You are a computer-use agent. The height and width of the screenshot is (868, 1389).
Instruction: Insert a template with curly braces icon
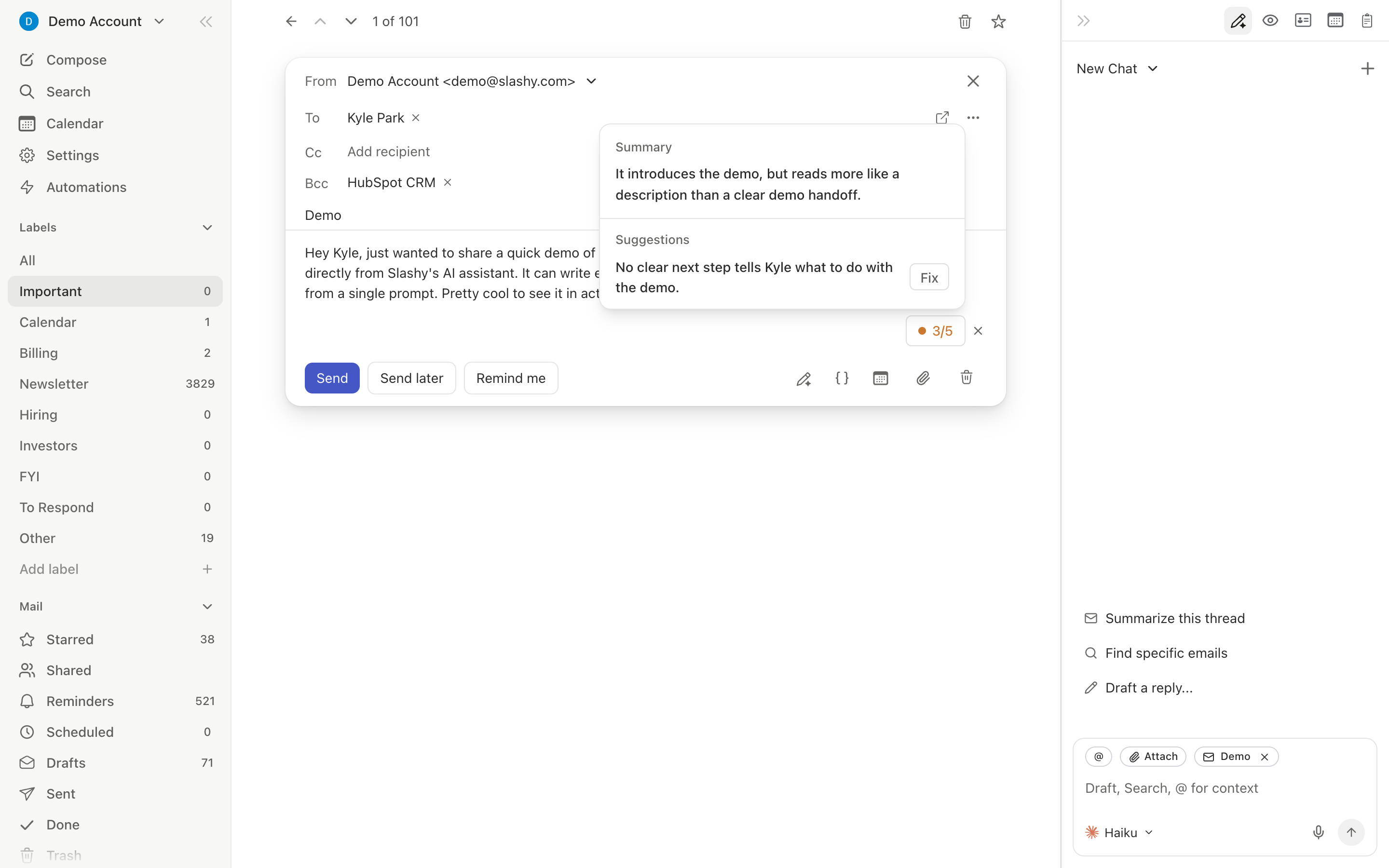[842, 379]
